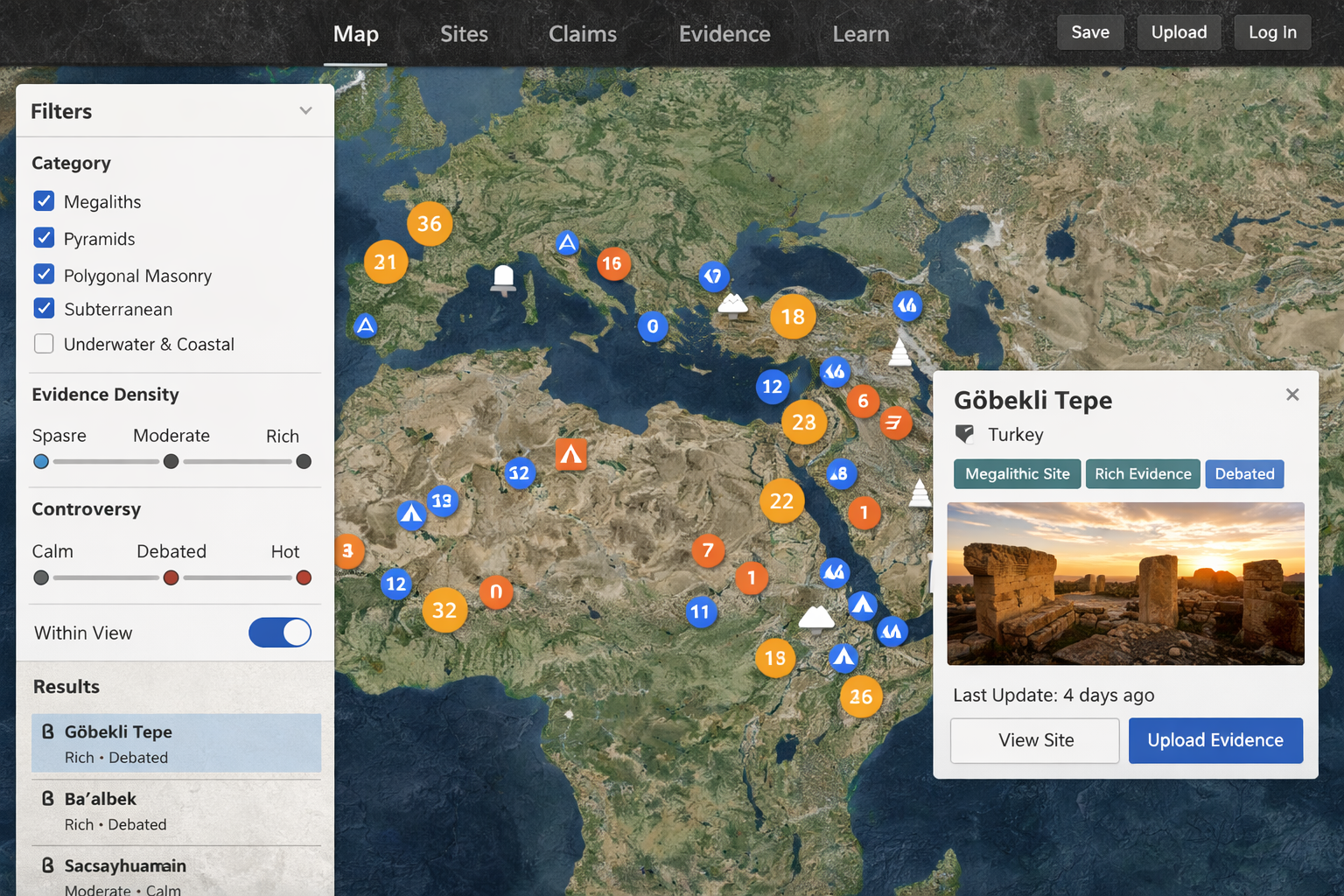Open the cluster marker labeled 36 over France
Viewport: 1344px width, 896px height.
pyautogui.click(x=430, y=224)
